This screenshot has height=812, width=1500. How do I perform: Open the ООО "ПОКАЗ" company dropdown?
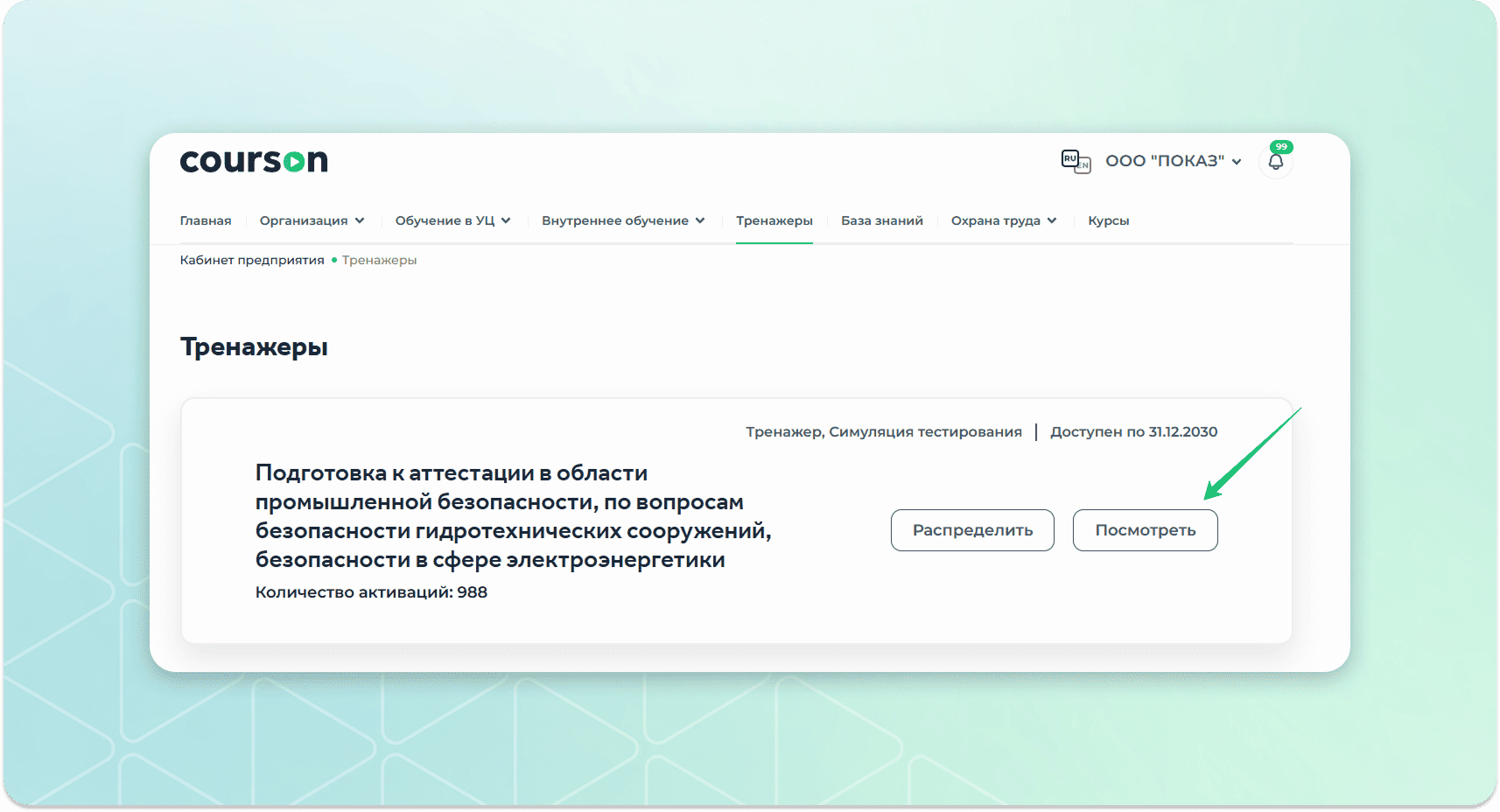(1173, 161)
